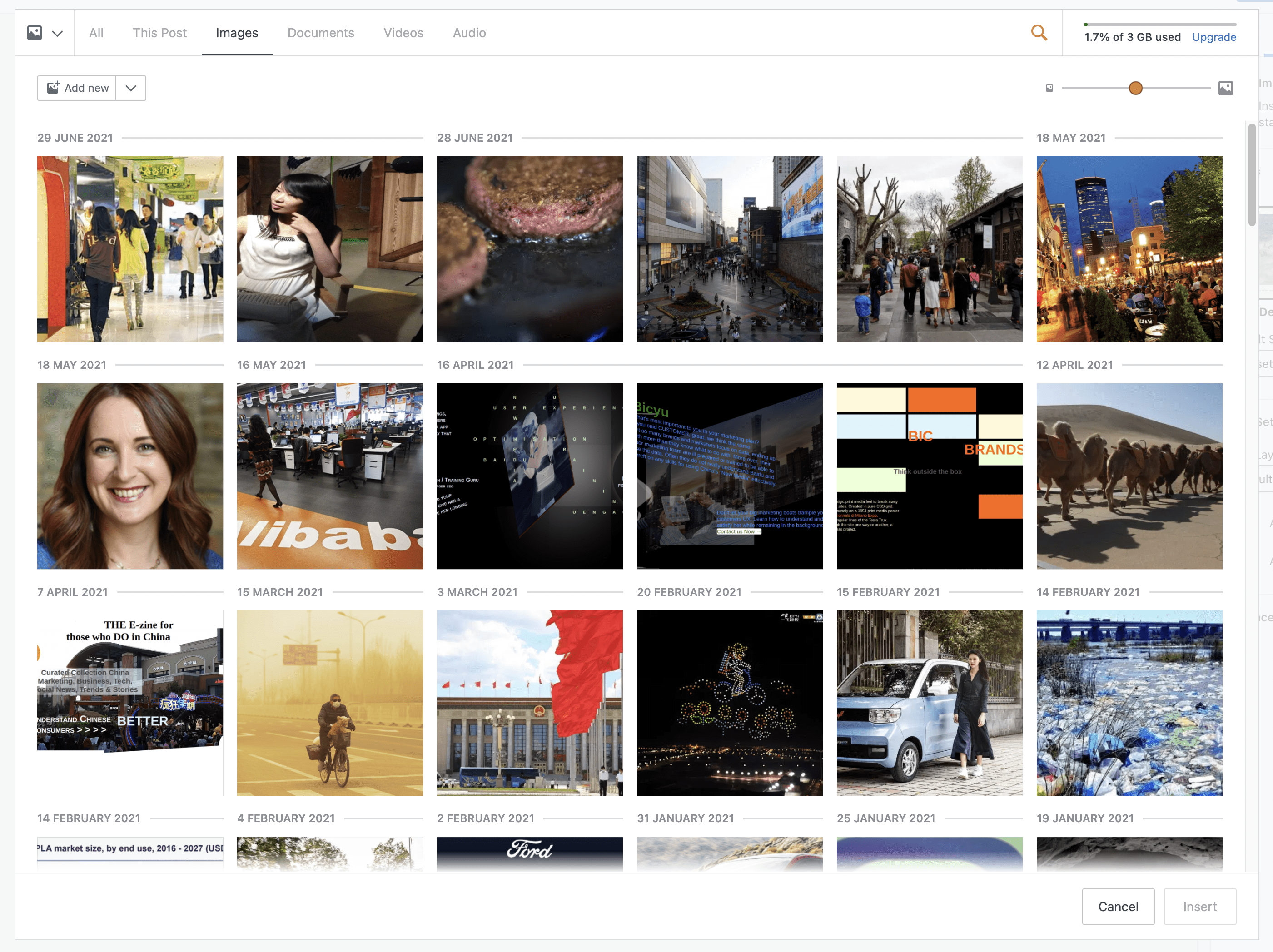Image resolution: width=1273 pixels, height=952 pixels.
Task: Adjust the thumbnail size slider handle
Action: tap(1135, 88)
